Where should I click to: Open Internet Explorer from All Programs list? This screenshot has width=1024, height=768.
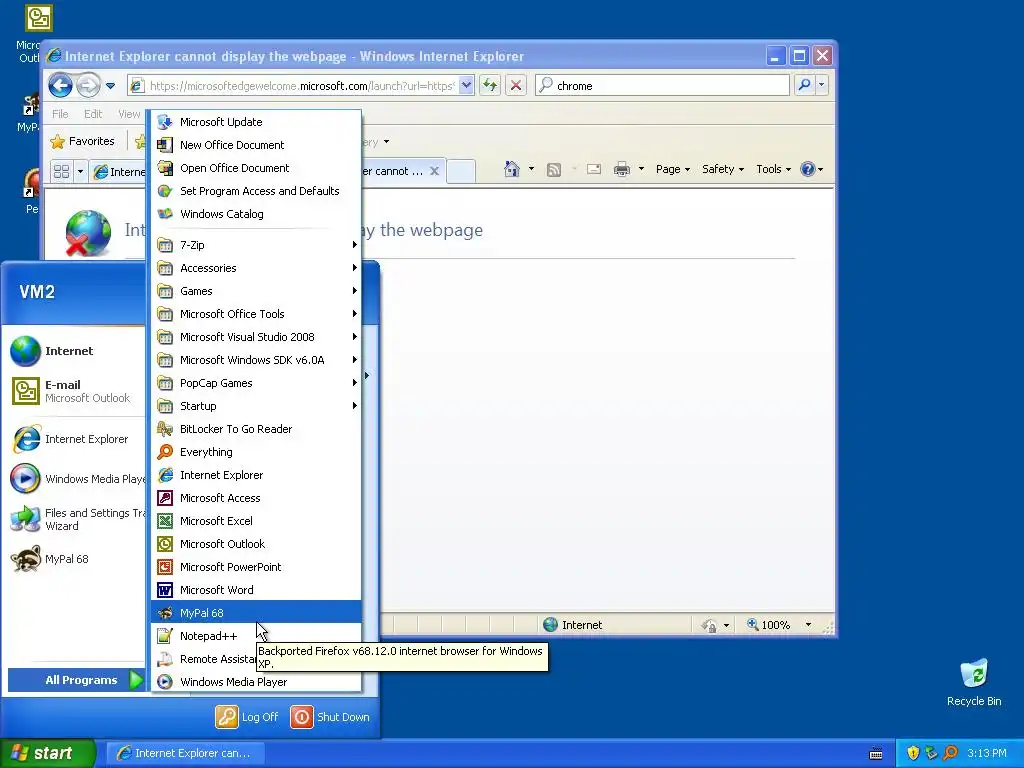[x=256, y=475]
